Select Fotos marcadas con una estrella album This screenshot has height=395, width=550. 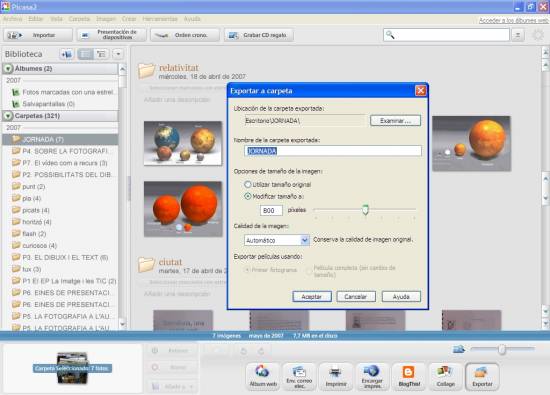point(64,92)
